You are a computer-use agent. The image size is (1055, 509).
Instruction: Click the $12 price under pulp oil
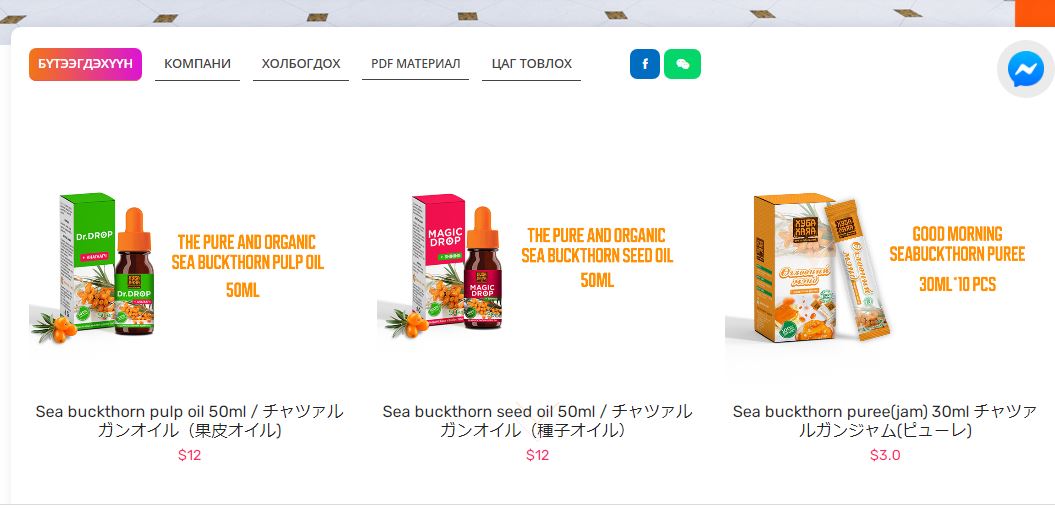tap(189, 456)
